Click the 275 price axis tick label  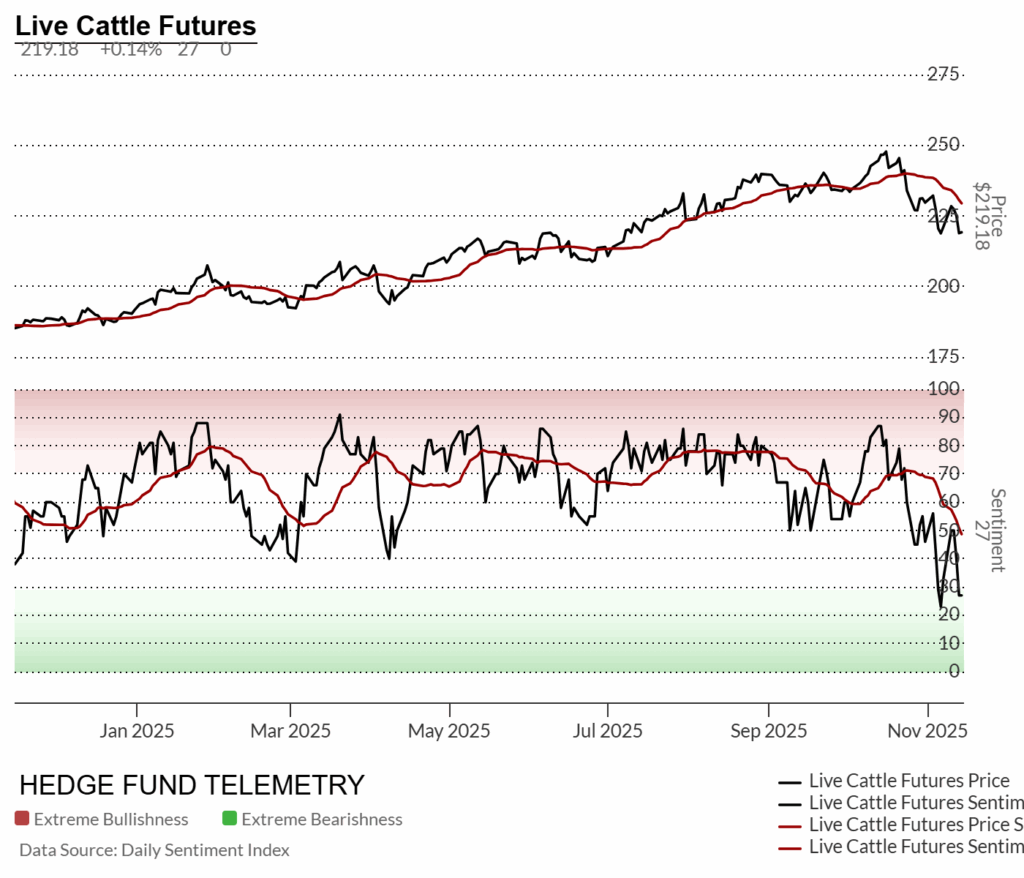pyautogui.click(x=945, y=74)
